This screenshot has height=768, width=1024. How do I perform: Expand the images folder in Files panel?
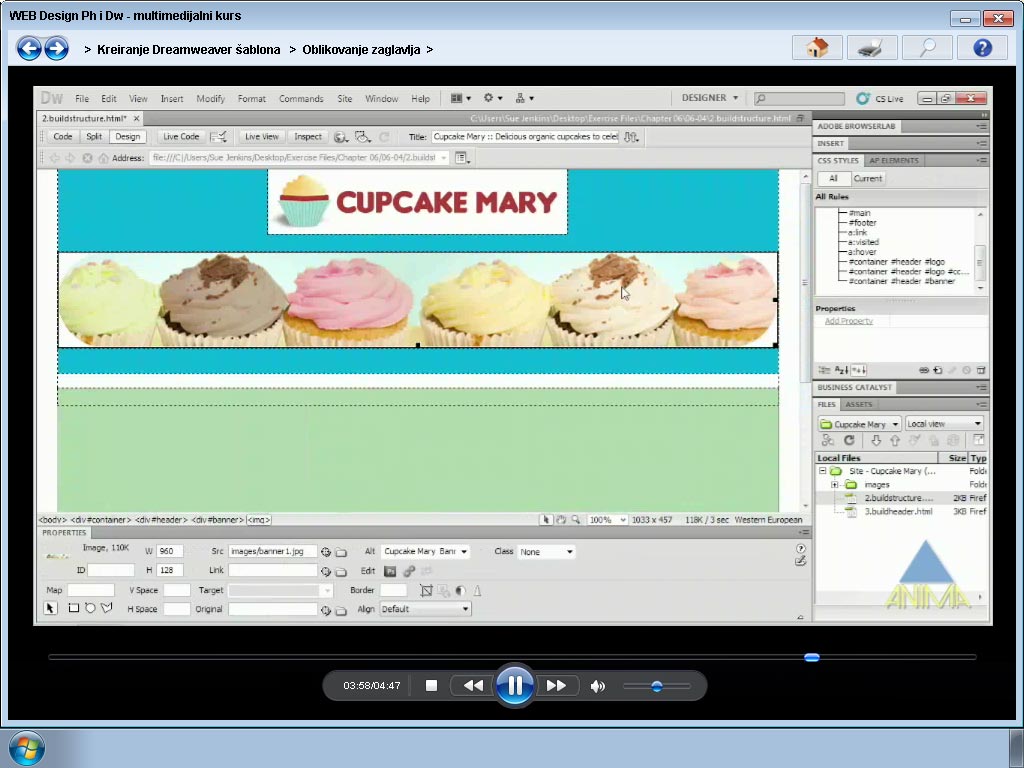(835, 485)
